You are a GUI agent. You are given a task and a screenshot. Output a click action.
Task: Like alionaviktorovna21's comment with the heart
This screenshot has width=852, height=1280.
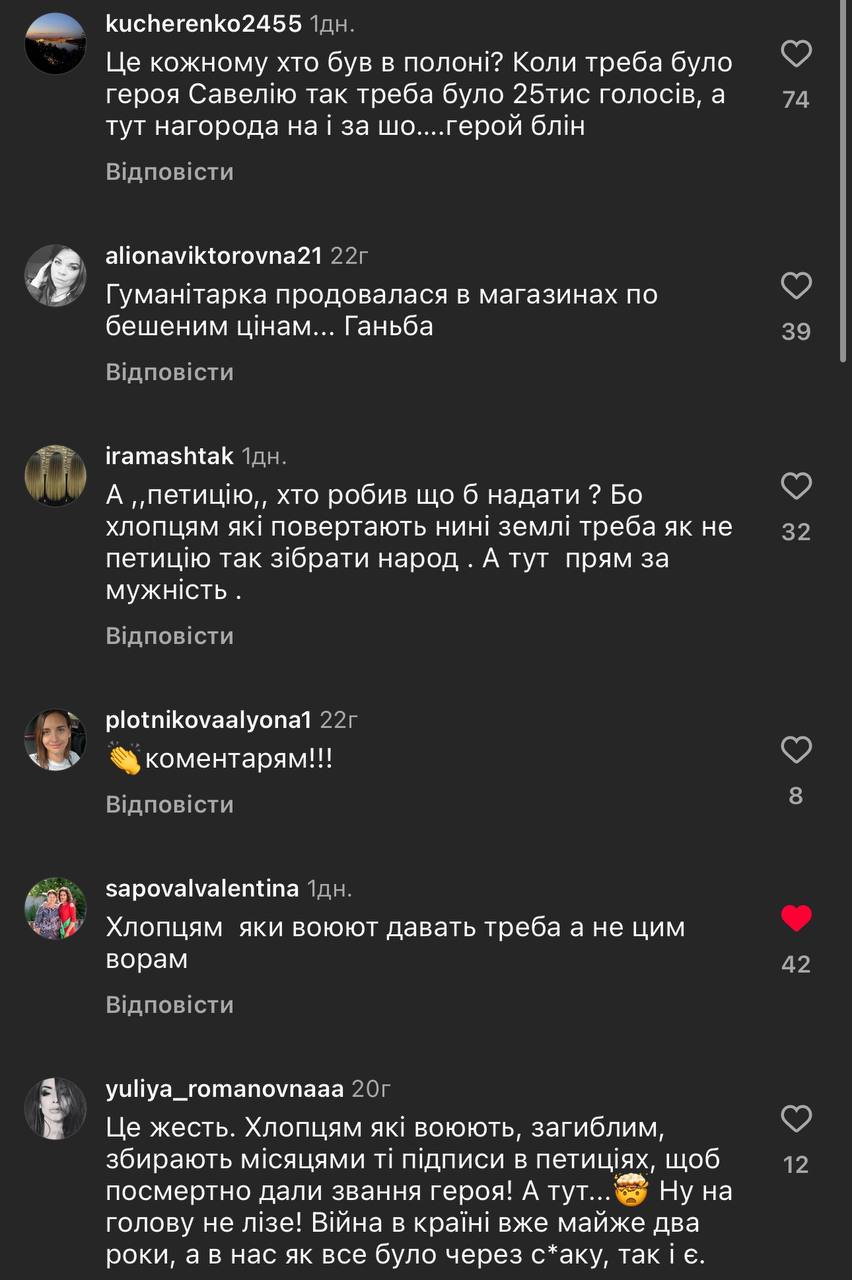pos(796,287)
